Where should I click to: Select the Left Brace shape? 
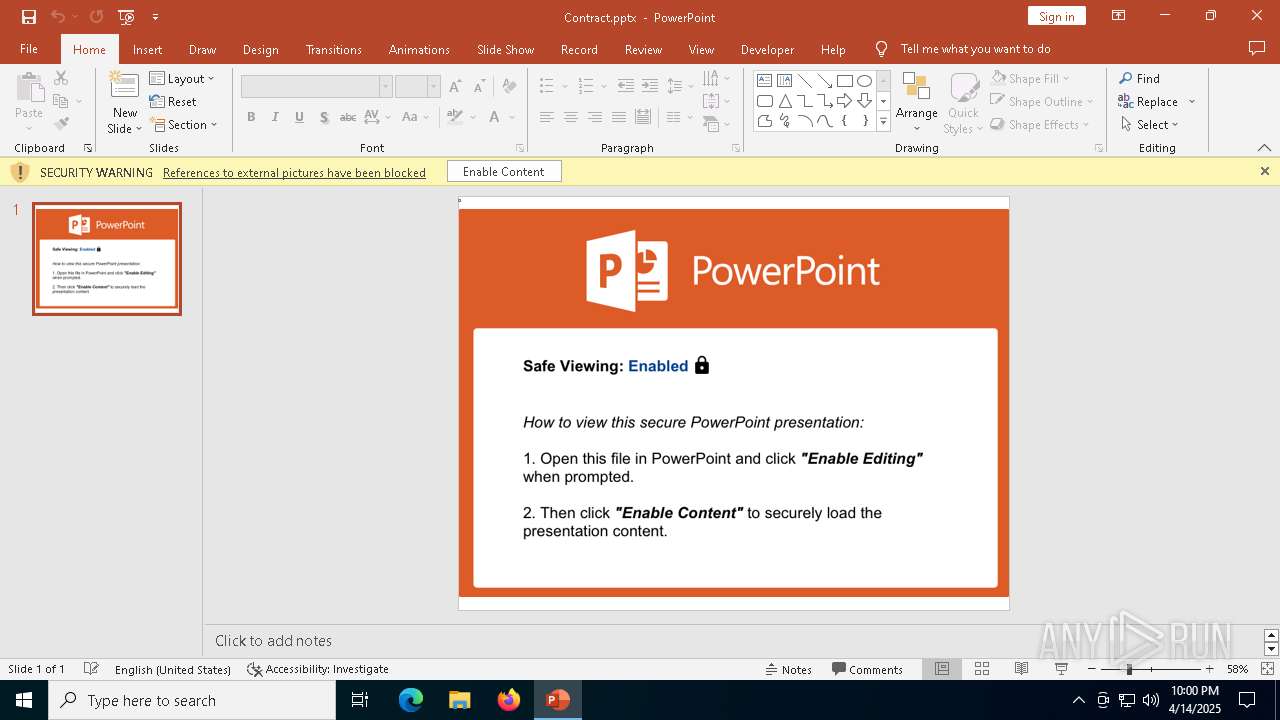[844, 121]
